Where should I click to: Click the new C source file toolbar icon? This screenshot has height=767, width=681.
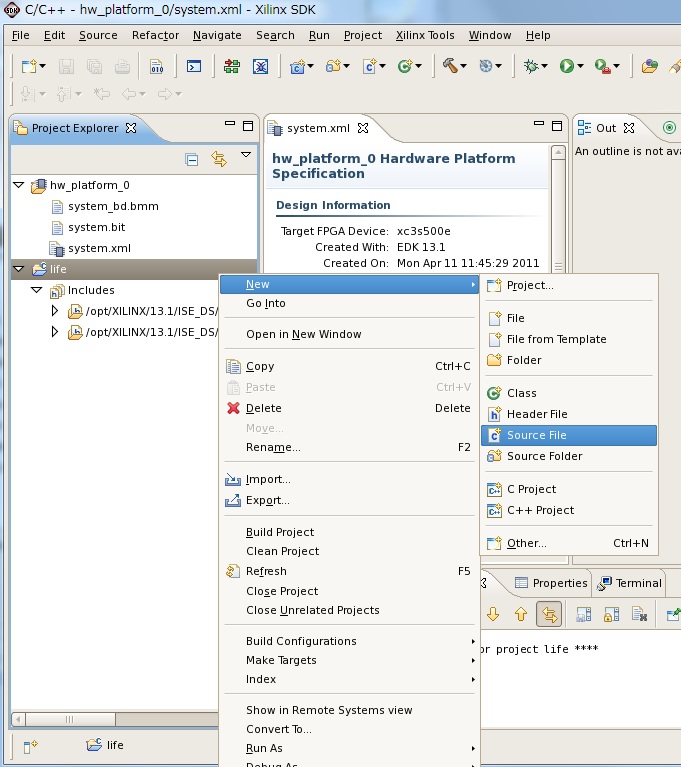point(370,66)
